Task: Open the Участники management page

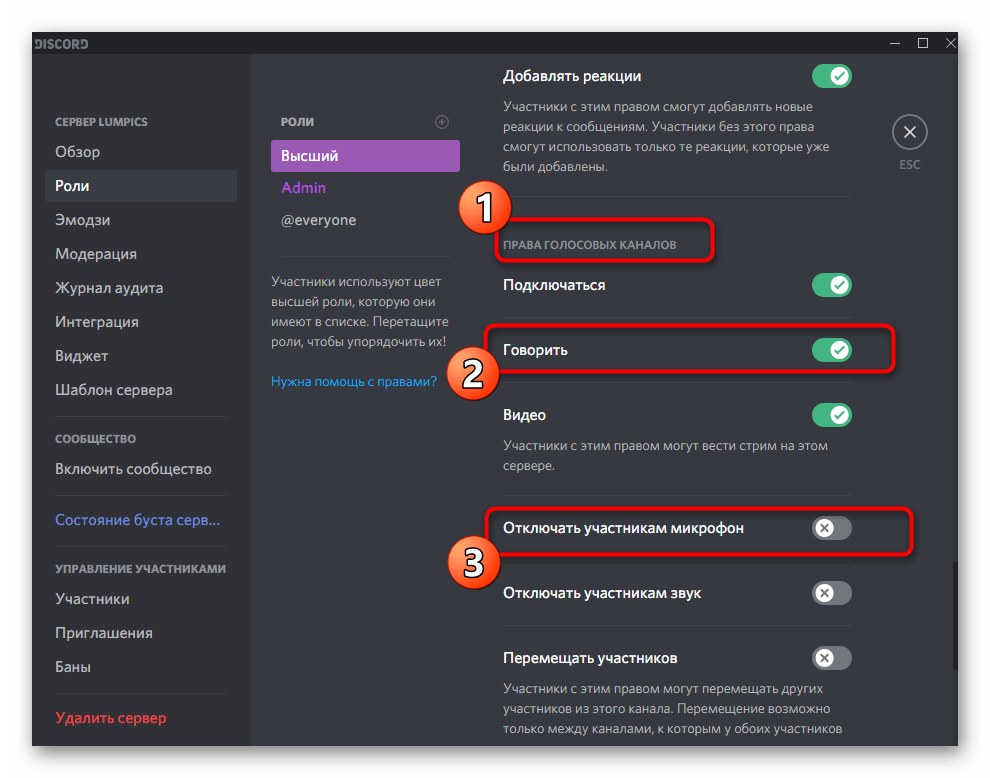Action: pos(141,599)
